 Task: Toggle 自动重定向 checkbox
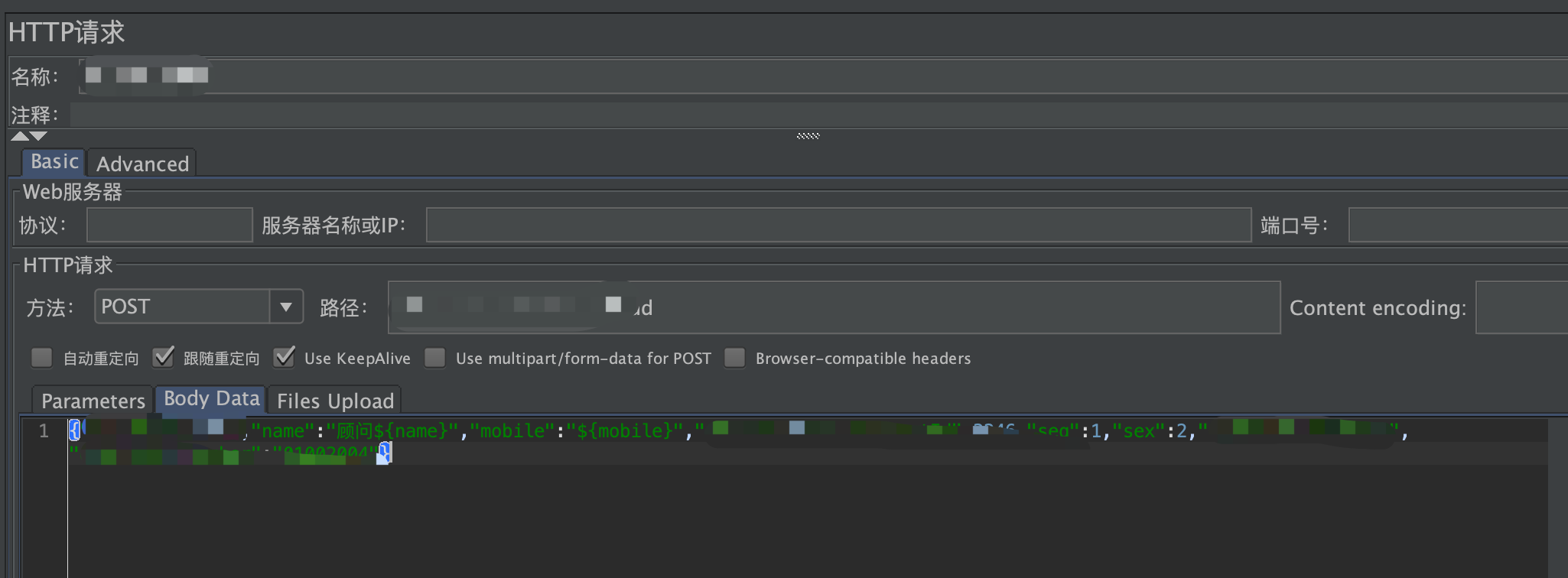[x=42, y=358]
